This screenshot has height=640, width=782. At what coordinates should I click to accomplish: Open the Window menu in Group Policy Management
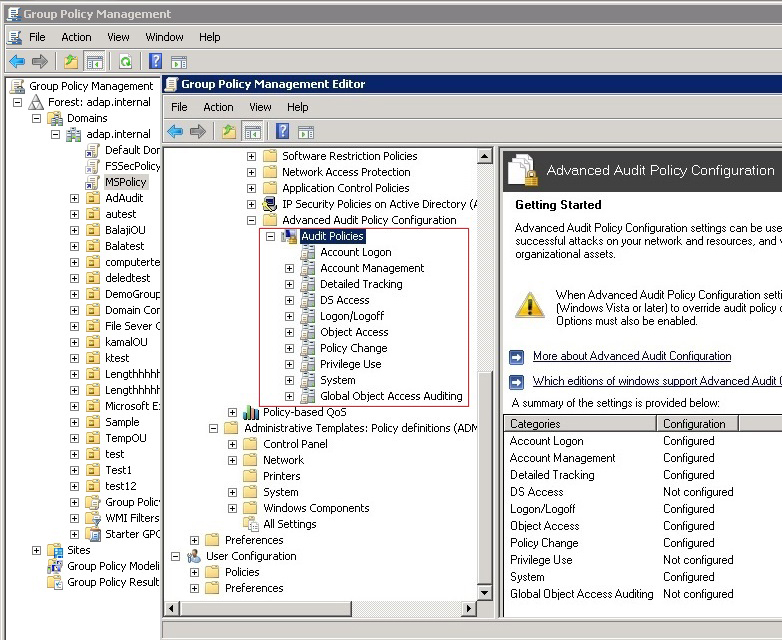click(x=164, y=37)
